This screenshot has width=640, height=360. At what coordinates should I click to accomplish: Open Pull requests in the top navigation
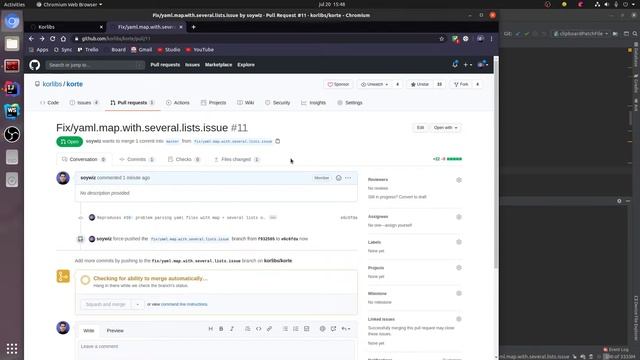tap(165, 65)
